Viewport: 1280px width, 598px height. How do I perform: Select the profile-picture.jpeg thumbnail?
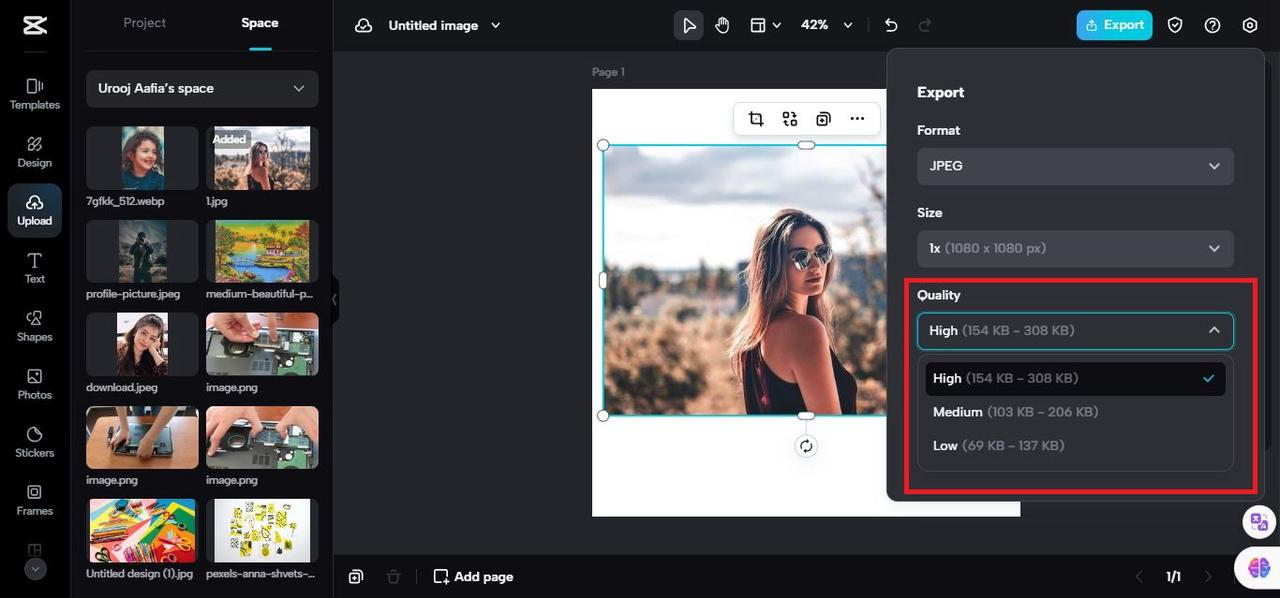pos(142,251)
